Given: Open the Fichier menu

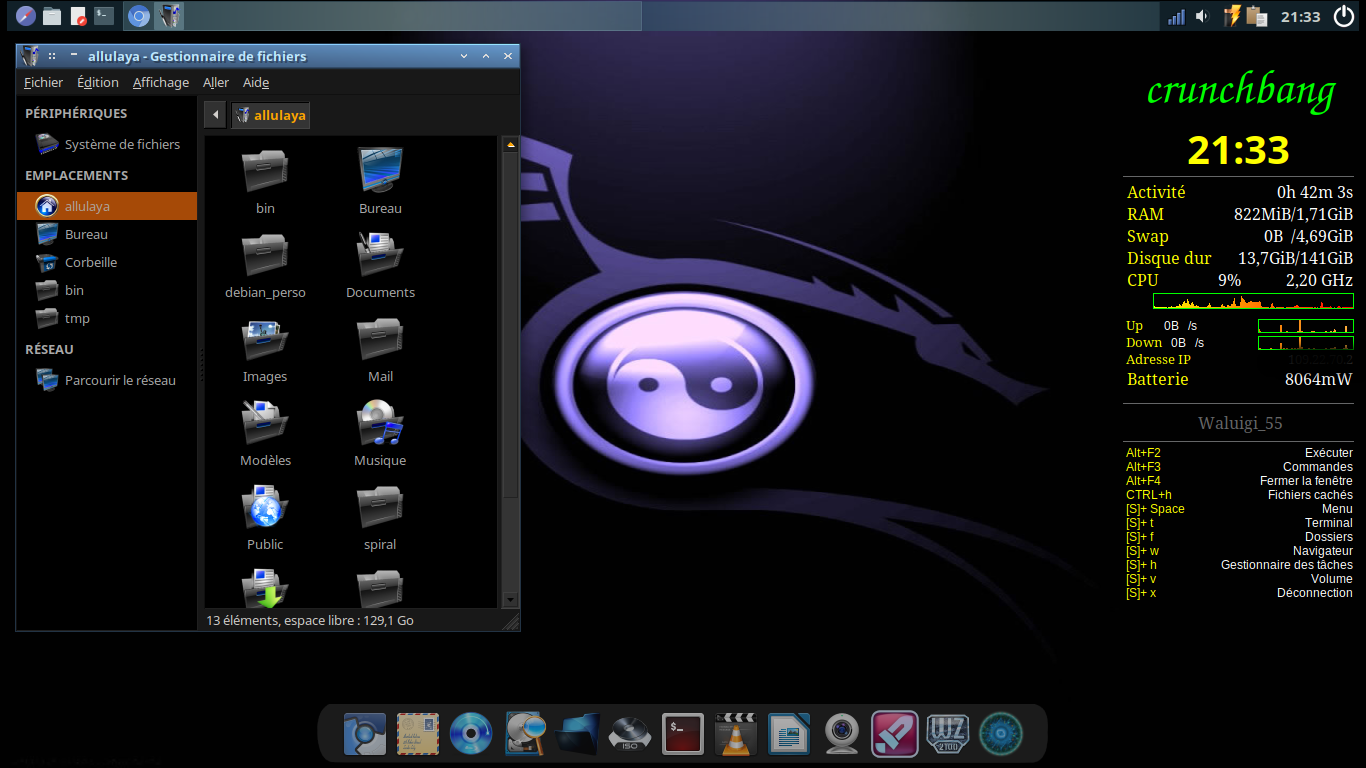Looking at the screenshot, I should pyautogui.click(x=43, y=82).
